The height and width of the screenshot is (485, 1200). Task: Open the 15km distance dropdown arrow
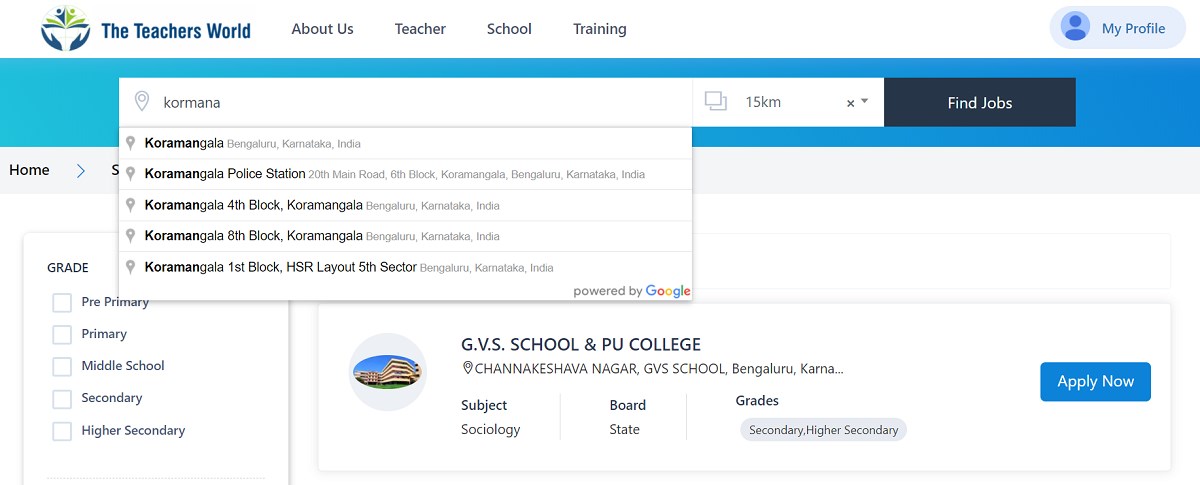pos(865,102)
